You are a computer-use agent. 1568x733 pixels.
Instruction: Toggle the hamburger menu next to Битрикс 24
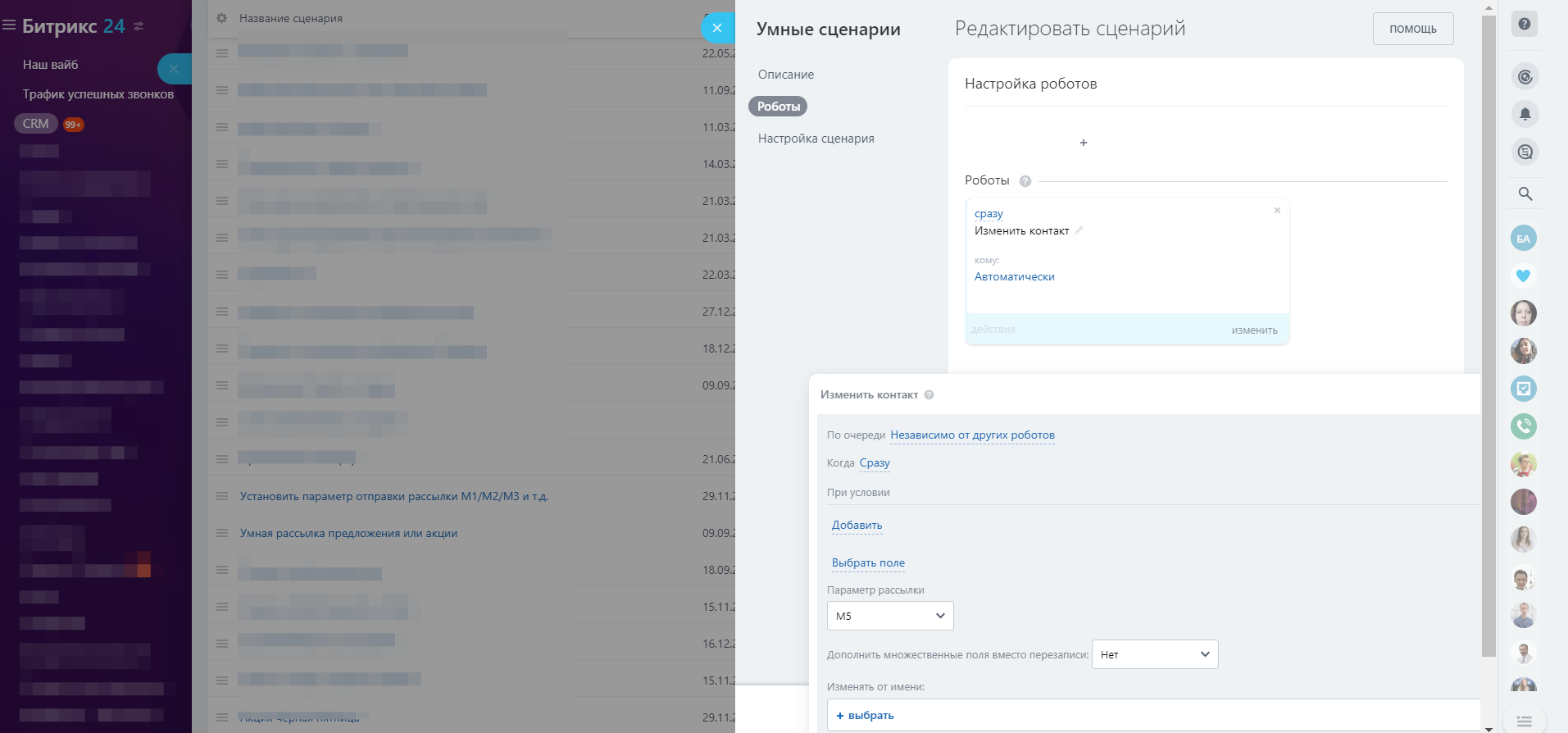pyautogui.click(x=9, y=25)
